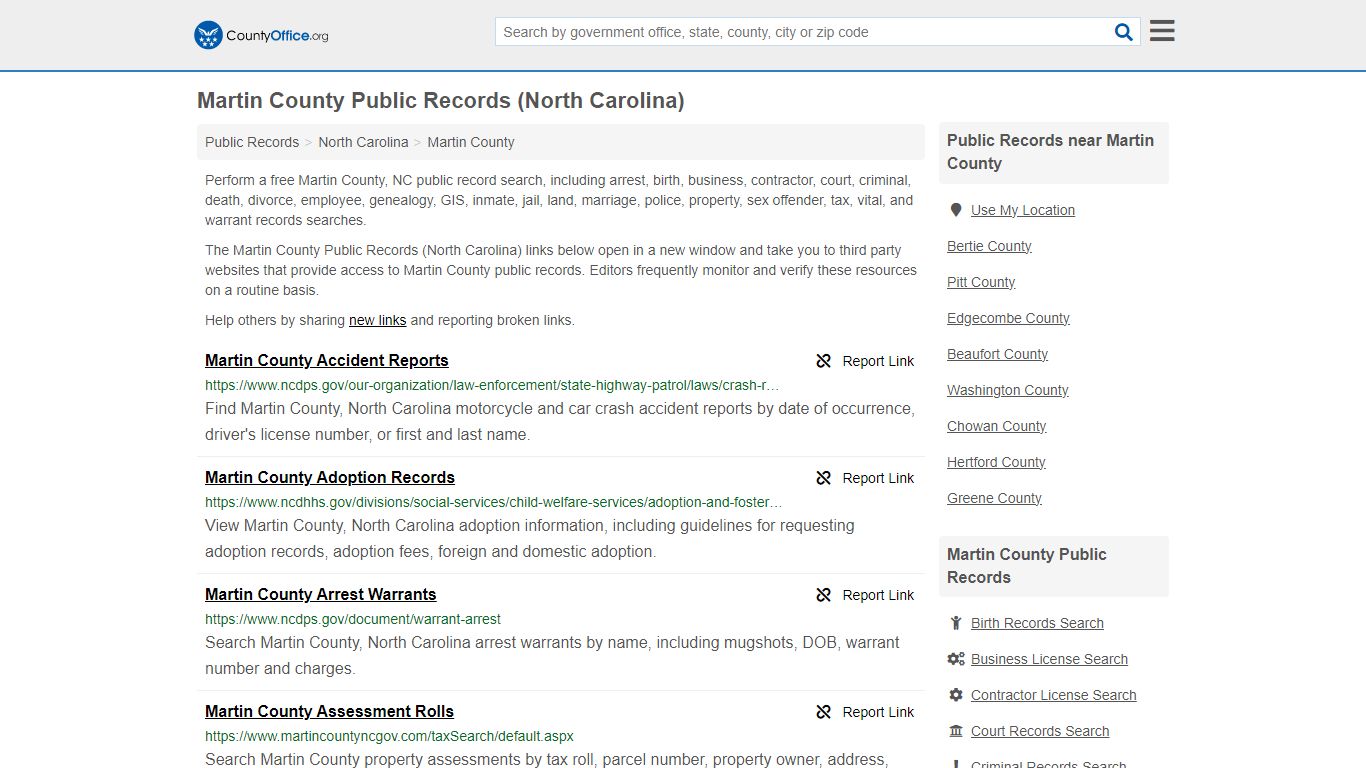Open Greene County records
This screenshot has width=1366, height=768.
pos(994,498)
